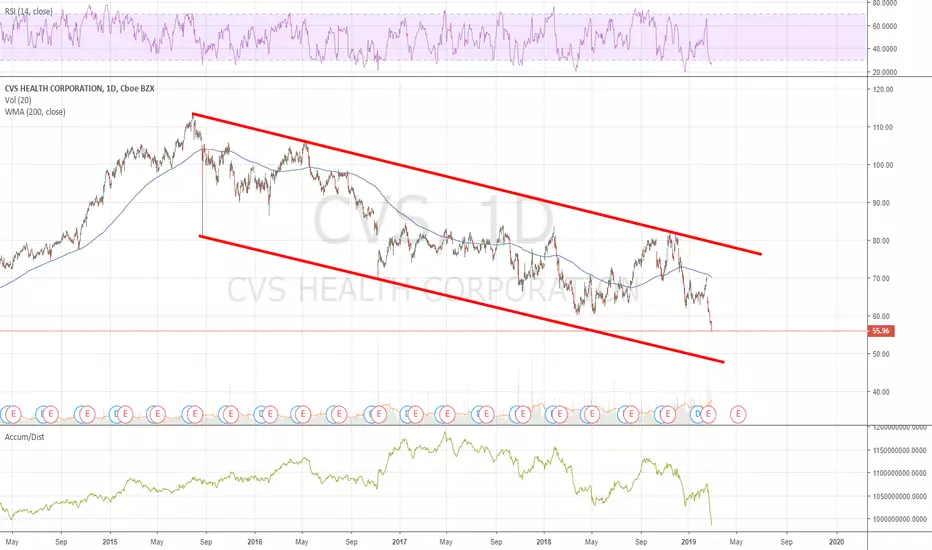
Task: Open the lone upcoming earnings marker near May 2019
Action: [x=738, y=413]
